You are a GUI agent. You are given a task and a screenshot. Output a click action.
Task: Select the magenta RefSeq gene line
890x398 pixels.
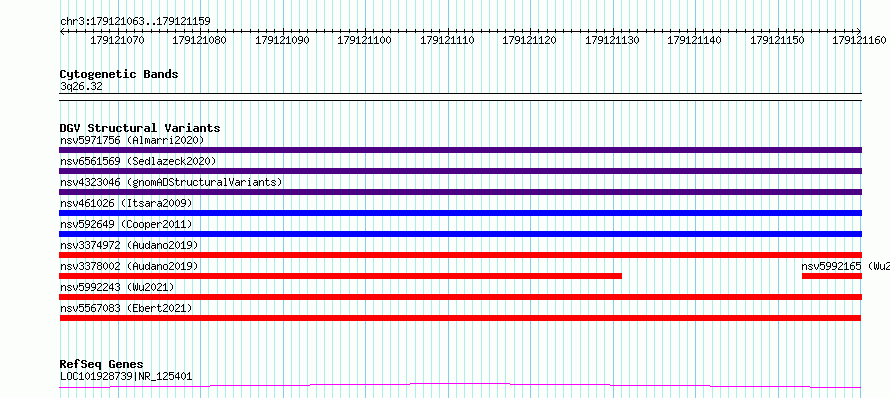coord(460,386)
